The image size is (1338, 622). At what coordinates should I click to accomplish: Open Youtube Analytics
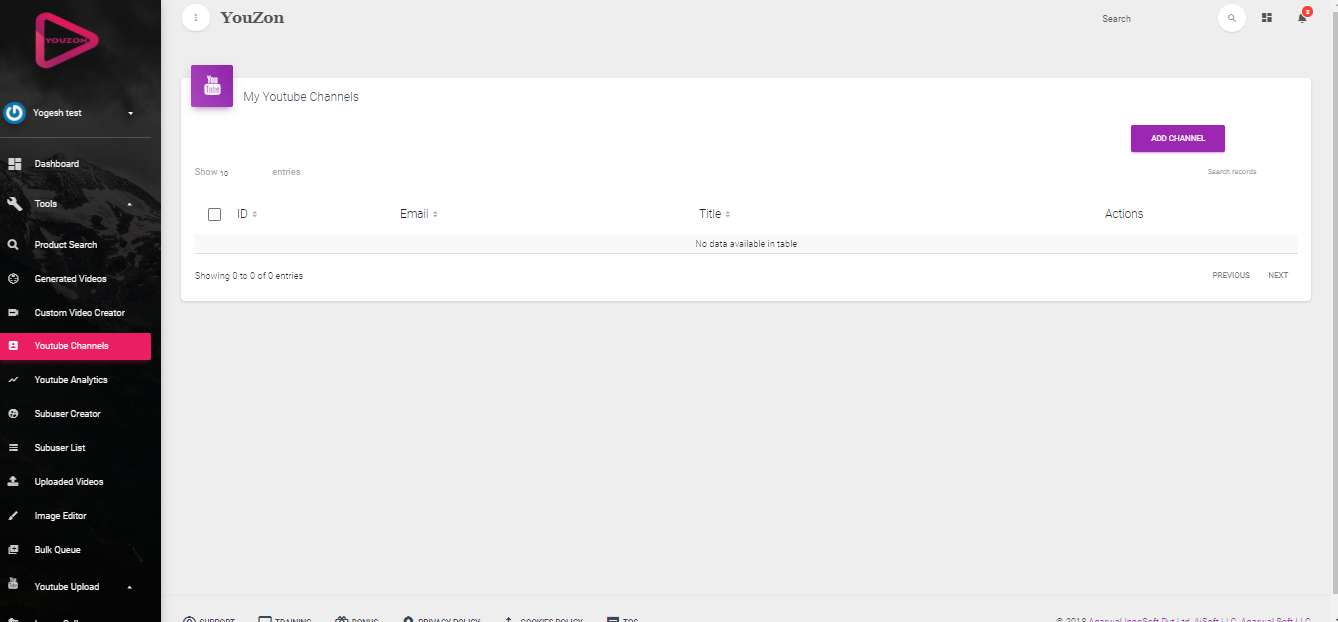pos(71,380)
